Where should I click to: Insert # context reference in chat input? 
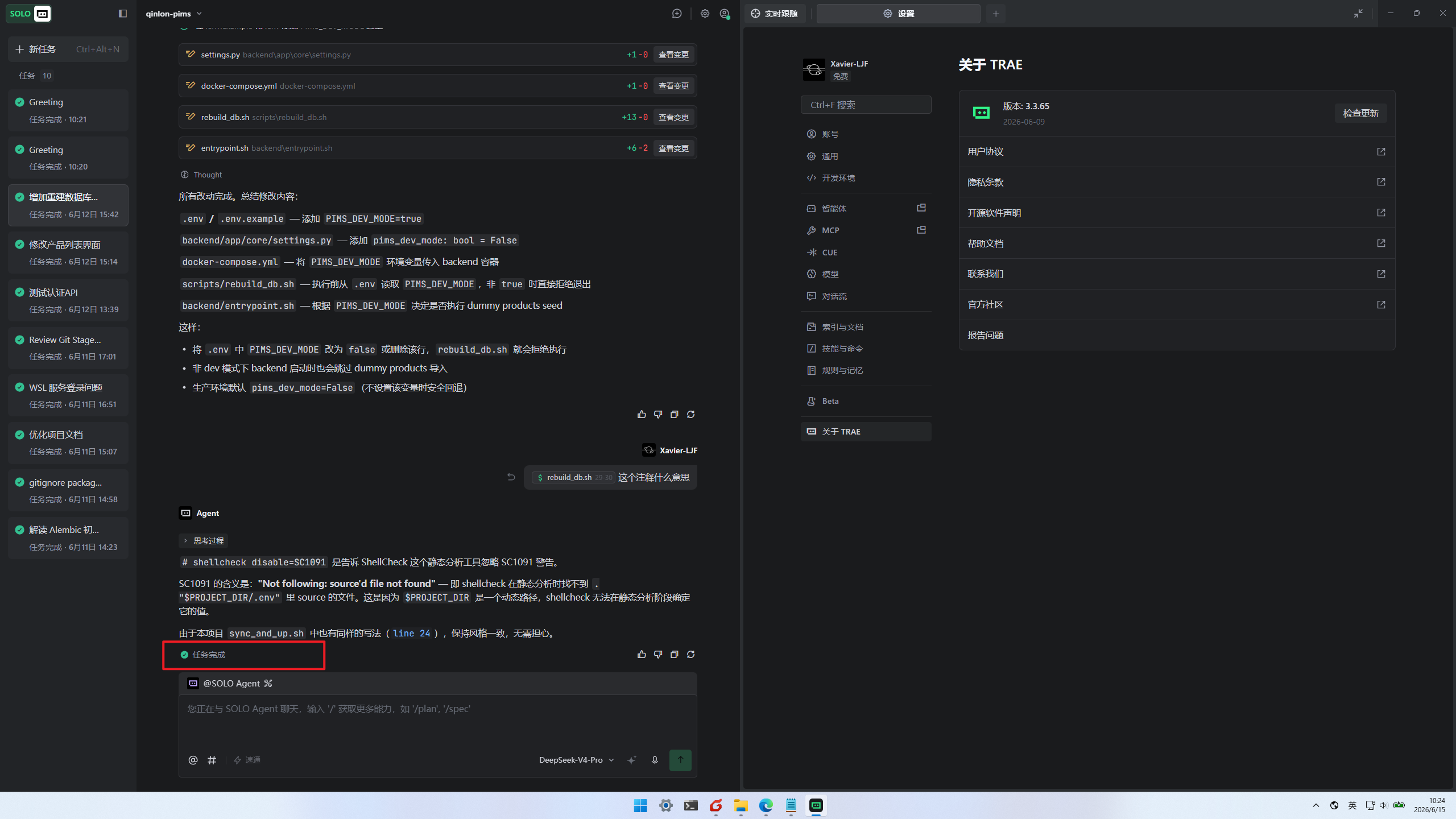pos(212,760)
